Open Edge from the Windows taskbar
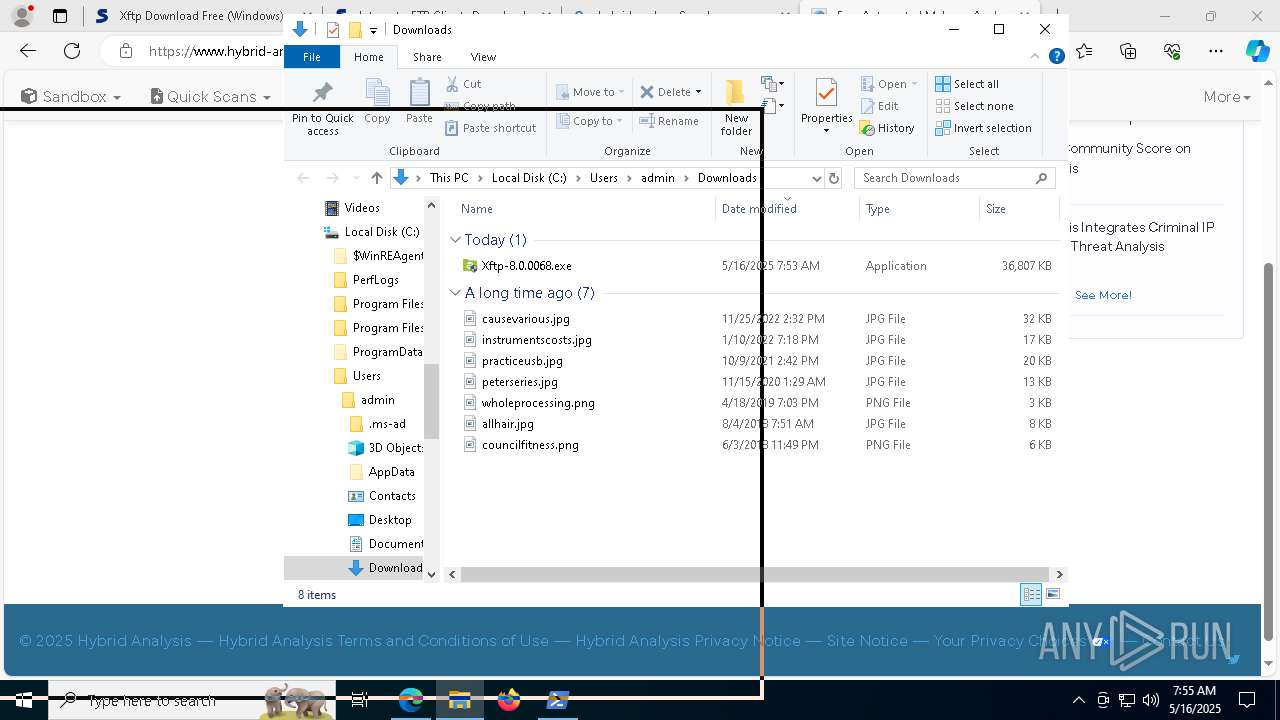The image size is (1280, 720). click(411, 700)
